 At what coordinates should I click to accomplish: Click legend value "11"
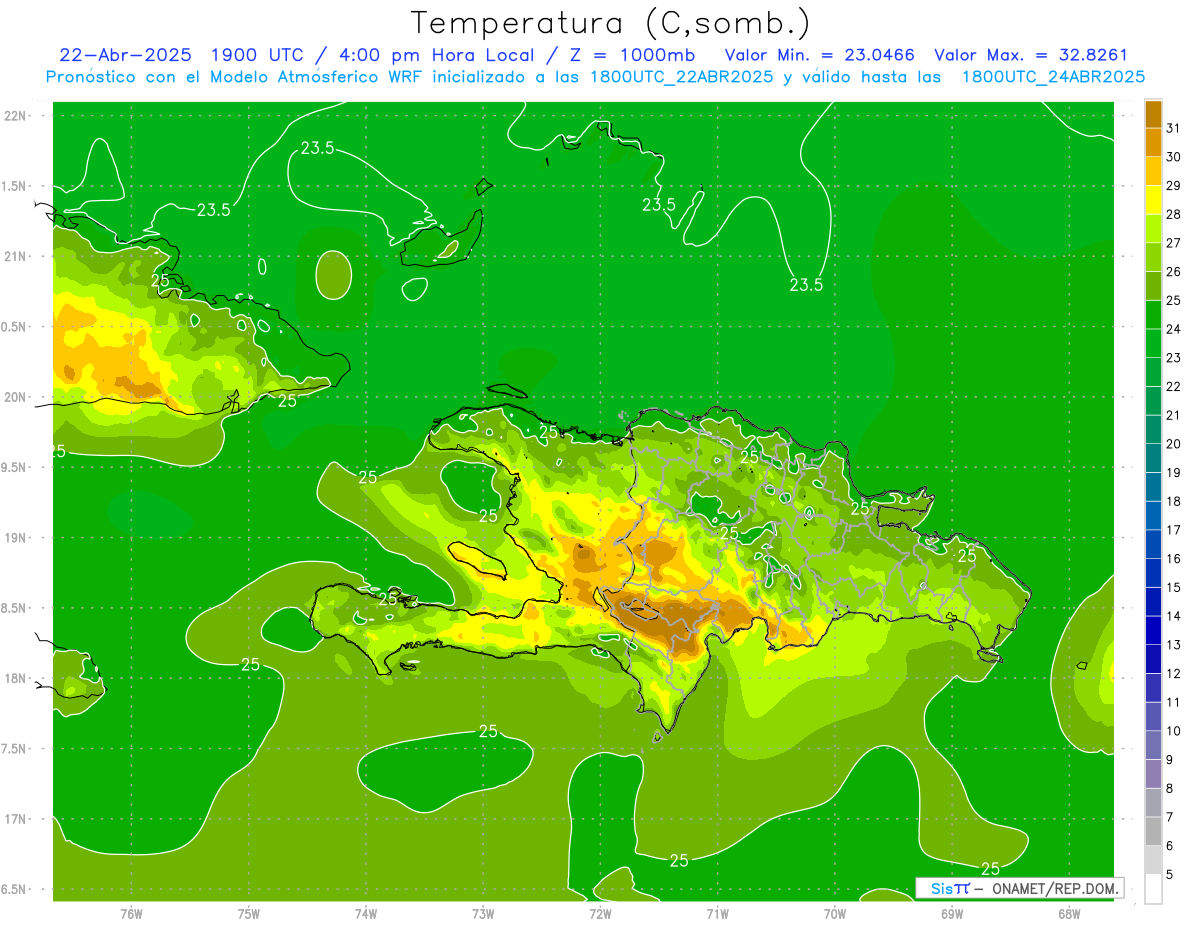(1173, 703)
